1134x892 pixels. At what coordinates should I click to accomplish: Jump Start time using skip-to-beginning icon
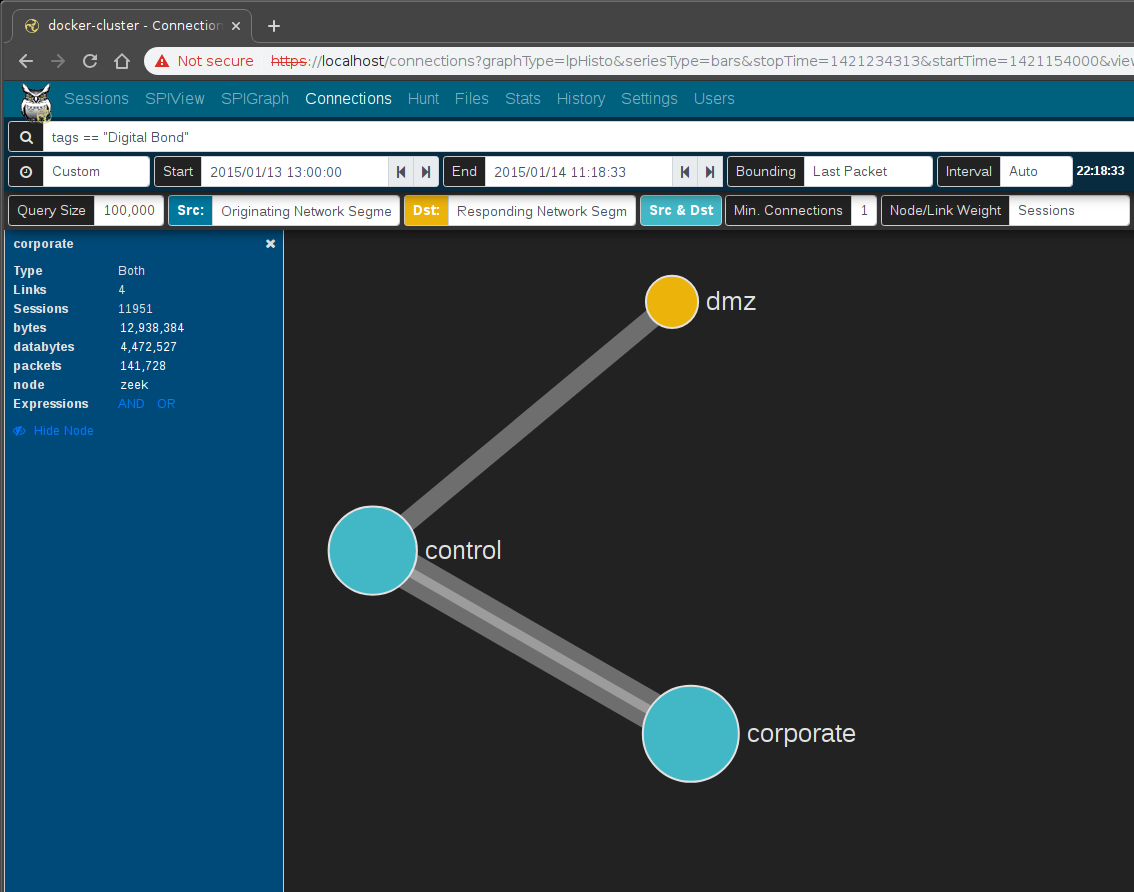pos(401,171)
